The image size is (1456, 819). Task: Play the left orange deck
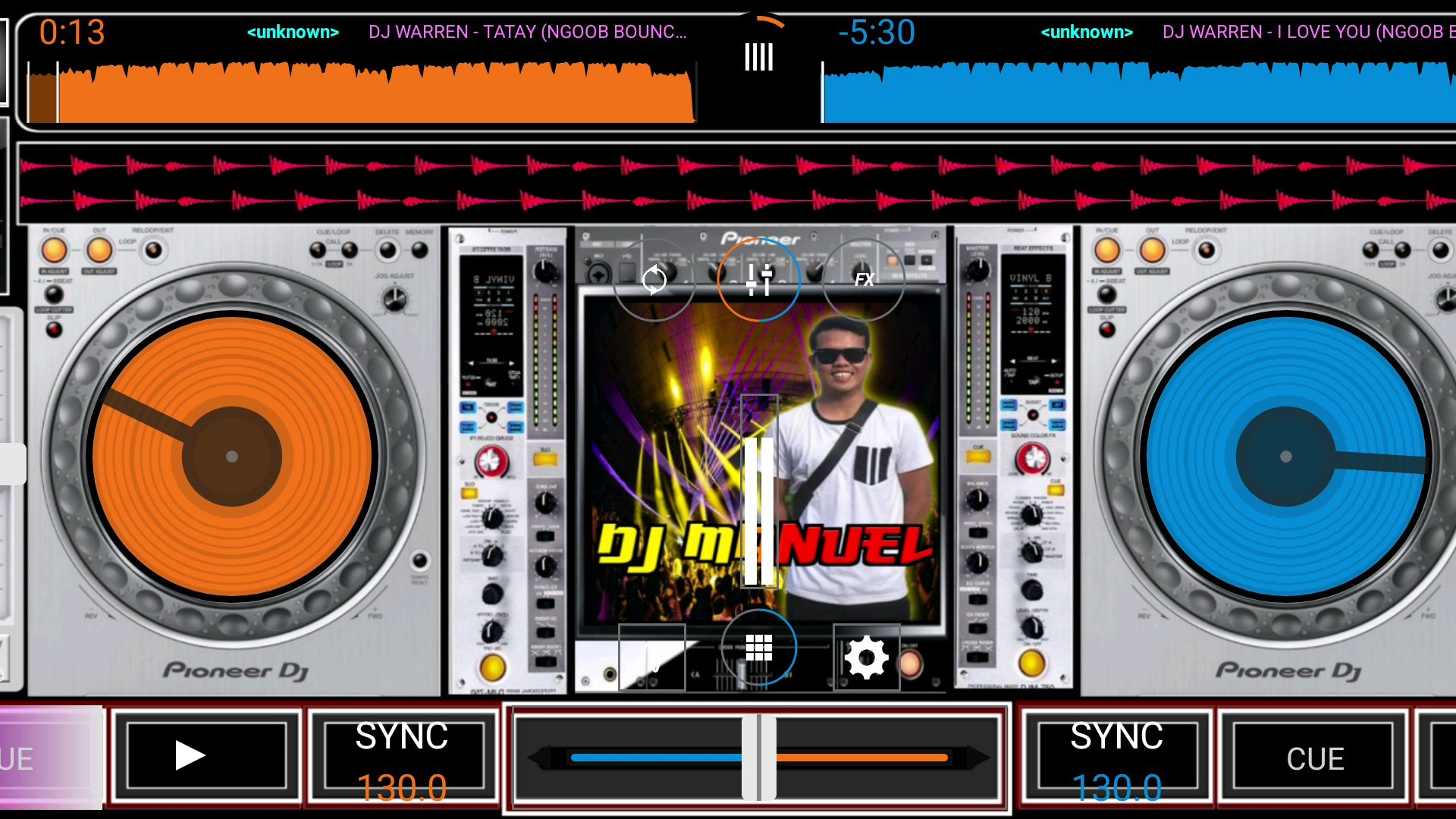click(206, 755)
